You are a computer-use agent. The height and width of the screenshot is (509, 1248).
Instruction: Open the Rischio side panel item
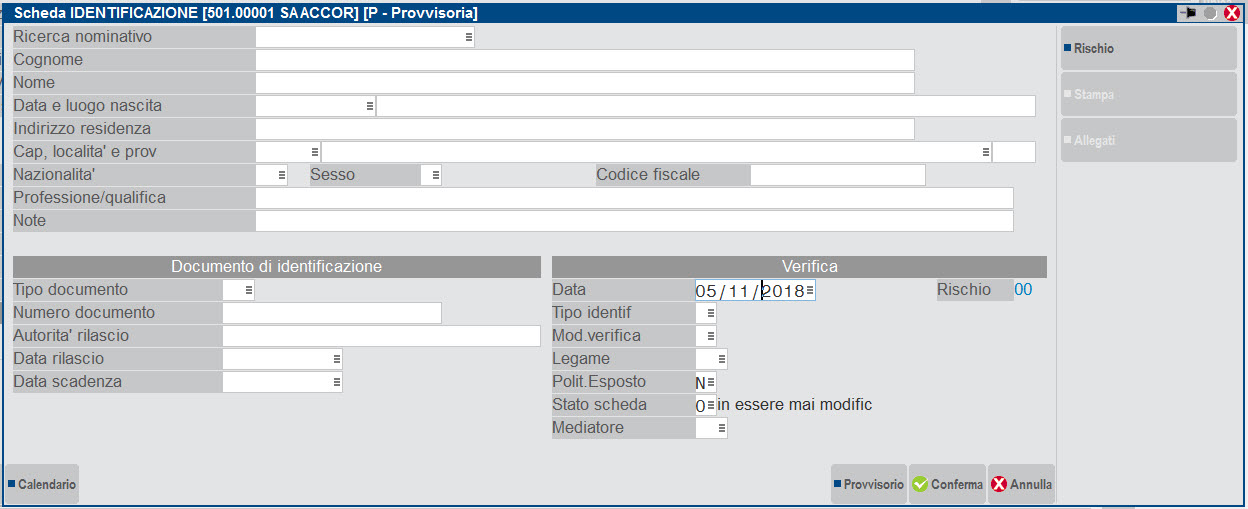click(1148, 48)
